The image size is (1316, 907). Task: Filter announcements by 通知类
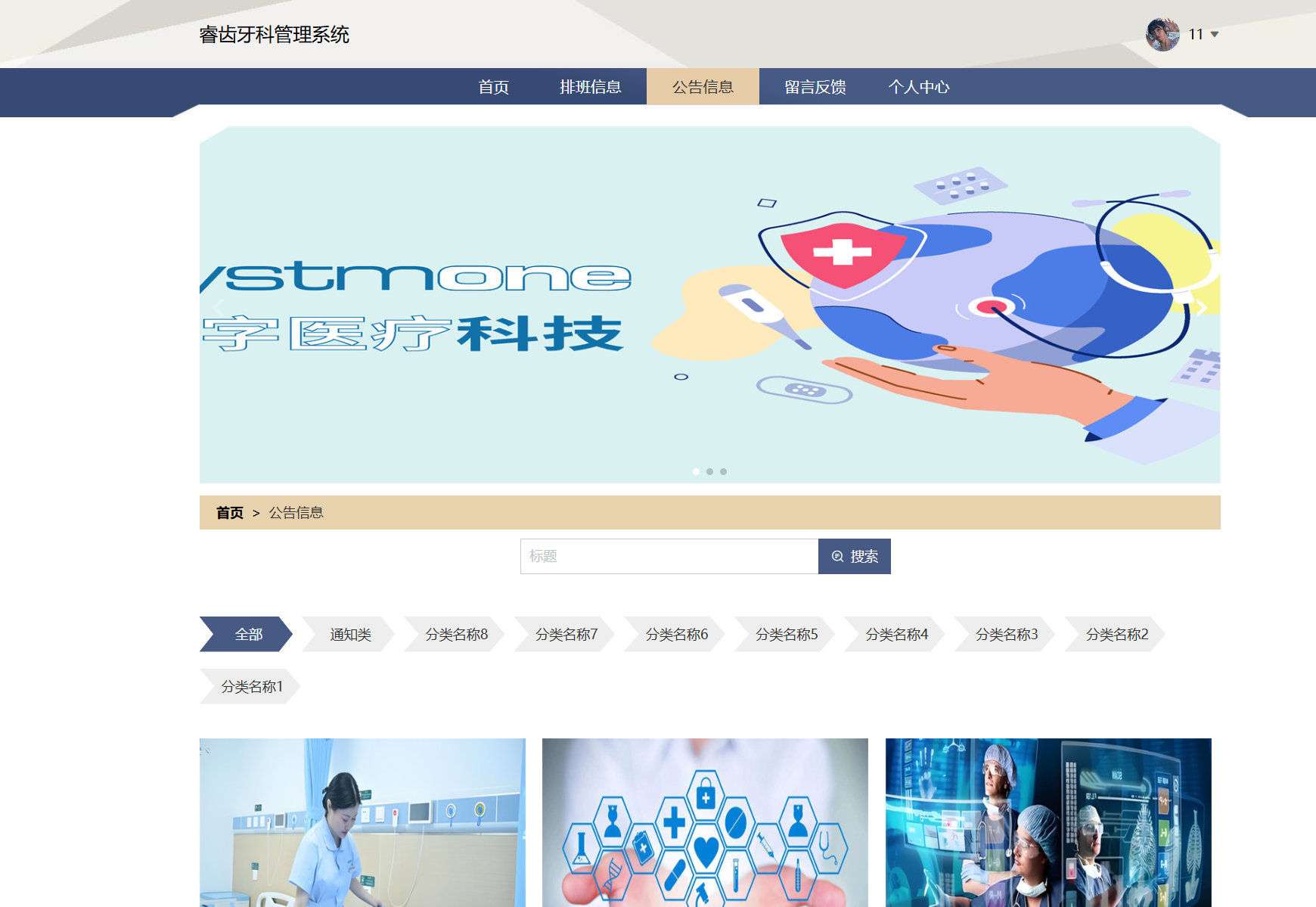[x=350, y=635]
